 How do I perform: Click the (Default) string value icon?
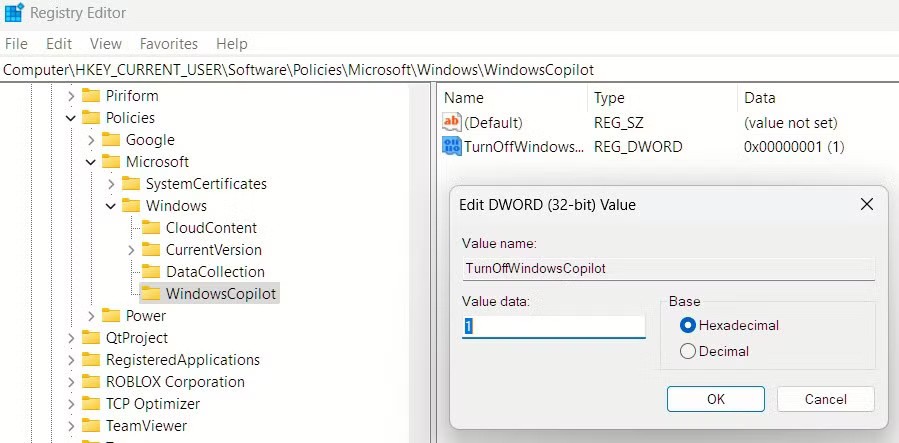pyautogui.click(x=452, y=123)
